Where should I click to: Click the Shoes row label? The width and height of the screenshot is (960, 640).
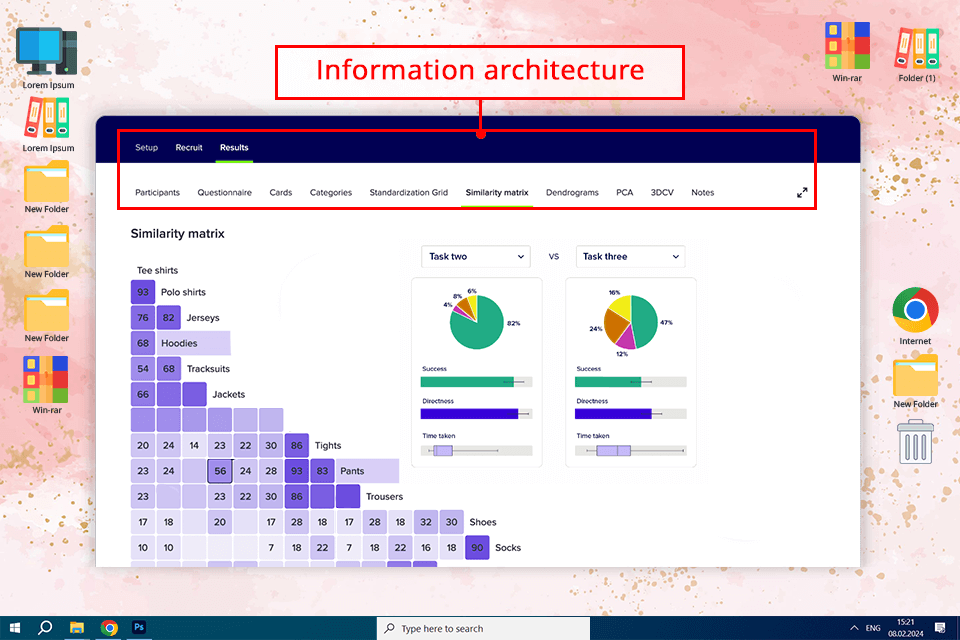coord(482,522)
